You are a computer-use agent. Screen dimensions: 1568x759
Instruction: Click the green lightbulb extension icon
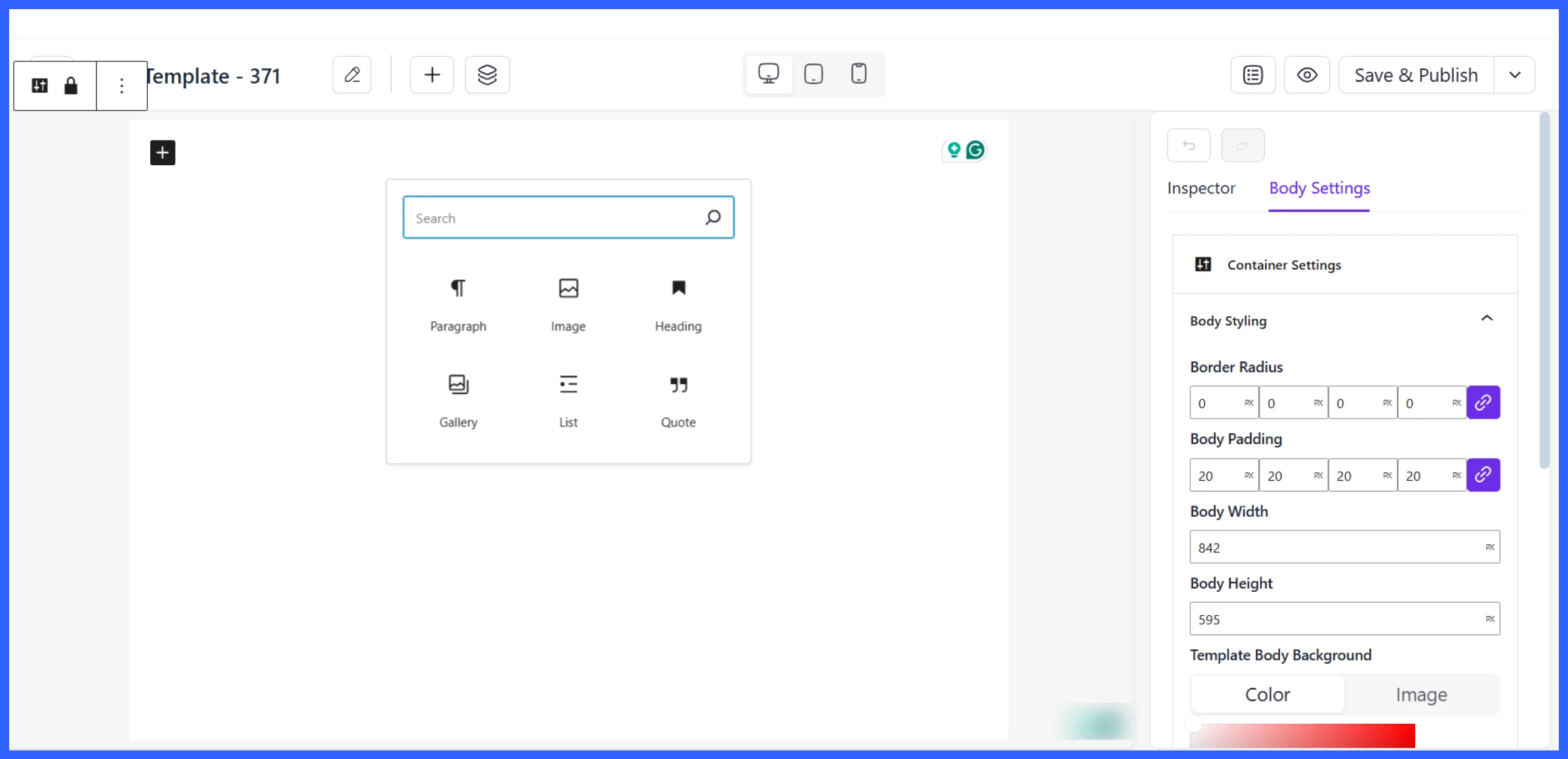[x=954, y=150]
